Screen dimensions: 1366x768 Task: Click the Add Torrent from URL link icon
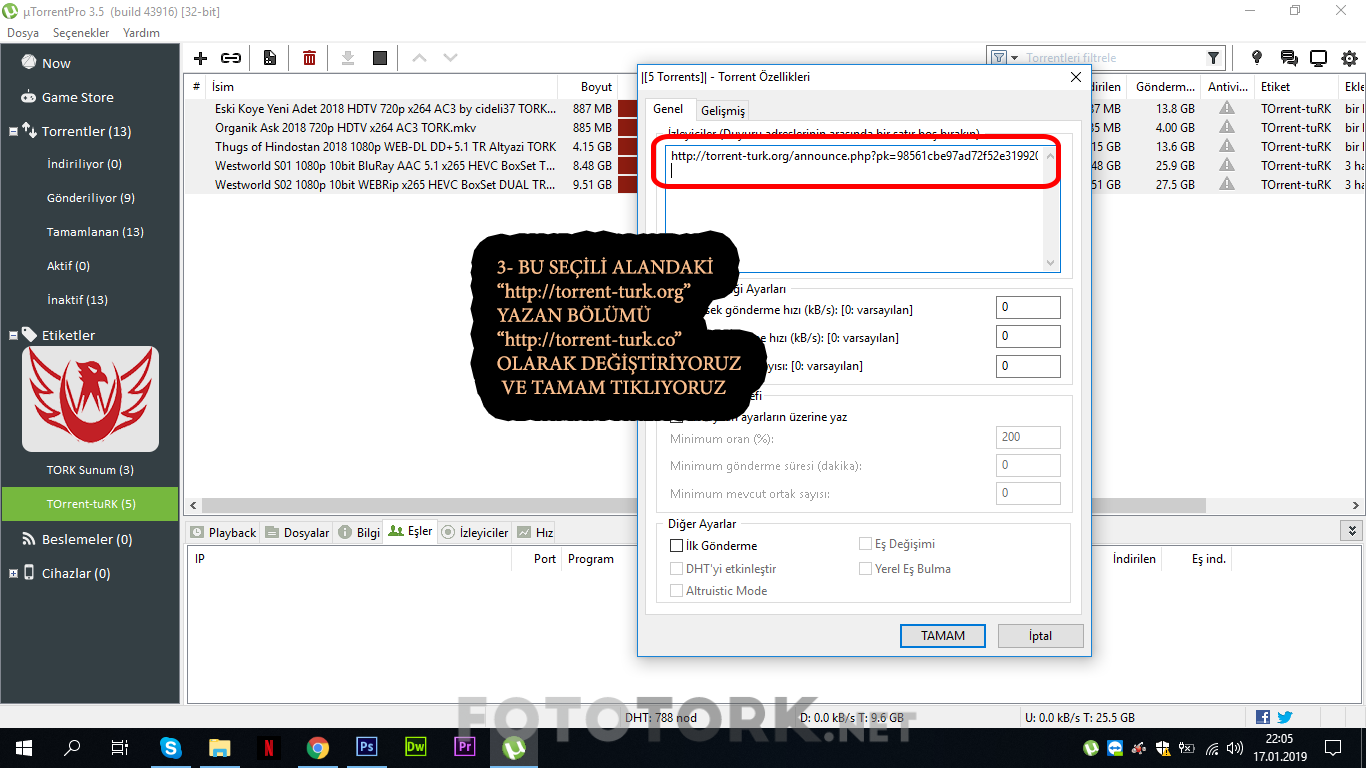tap(231, 58)
